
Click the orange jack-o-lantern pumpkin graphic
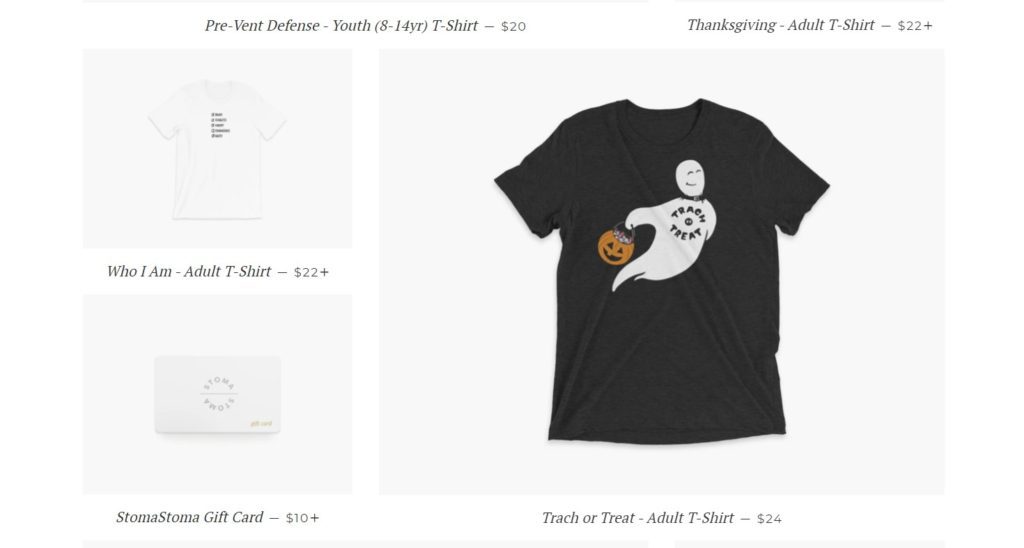[x=615, y=247]
